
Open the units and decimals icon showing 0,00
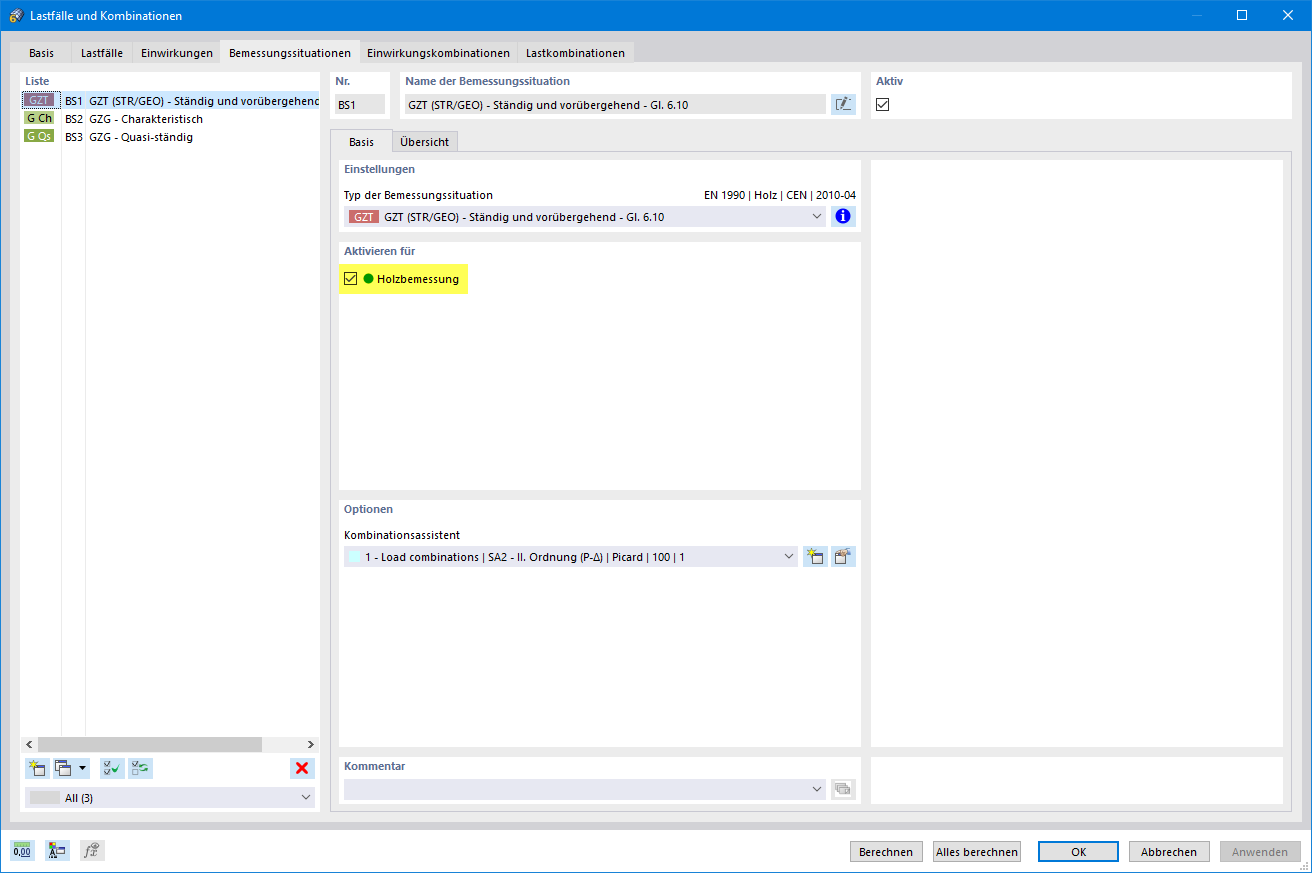22,851
